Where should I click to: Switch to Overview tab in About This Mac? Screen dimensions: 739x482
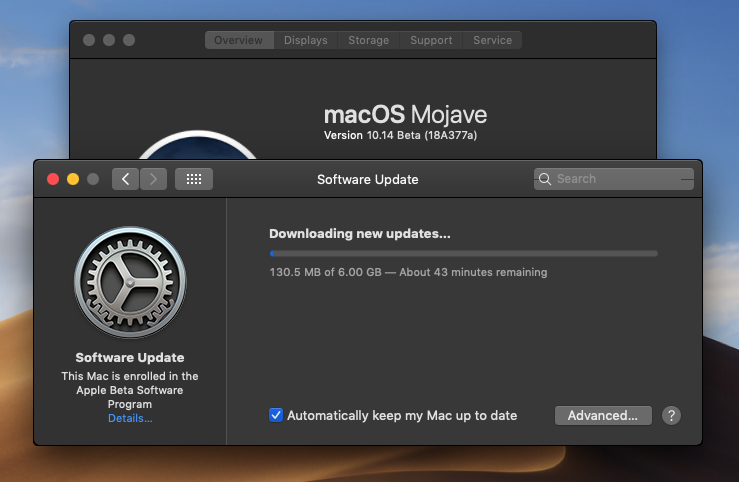pyautogui.click(x=239, y=40)
